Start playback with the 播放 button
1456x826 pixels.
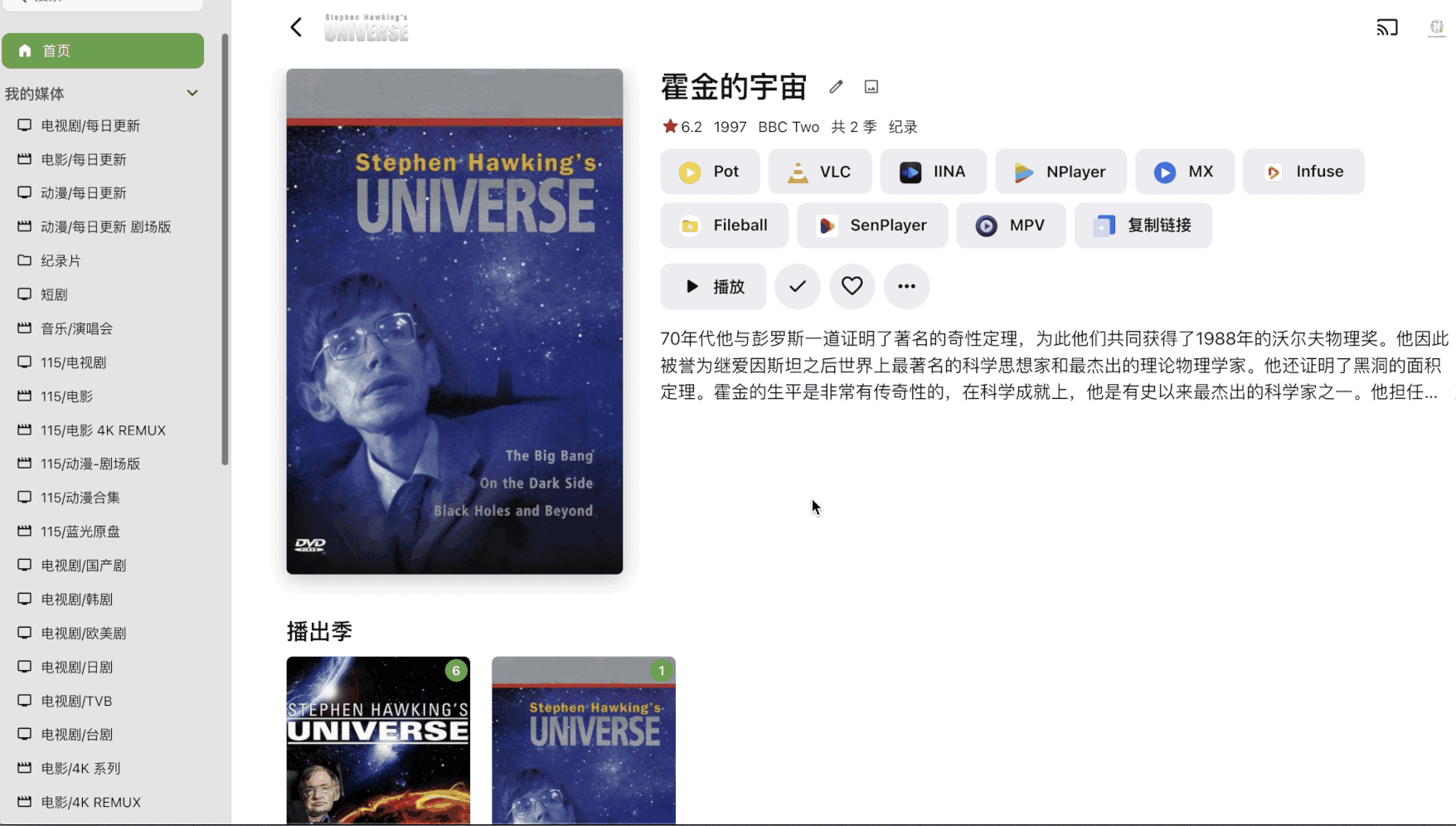(713, 286)
